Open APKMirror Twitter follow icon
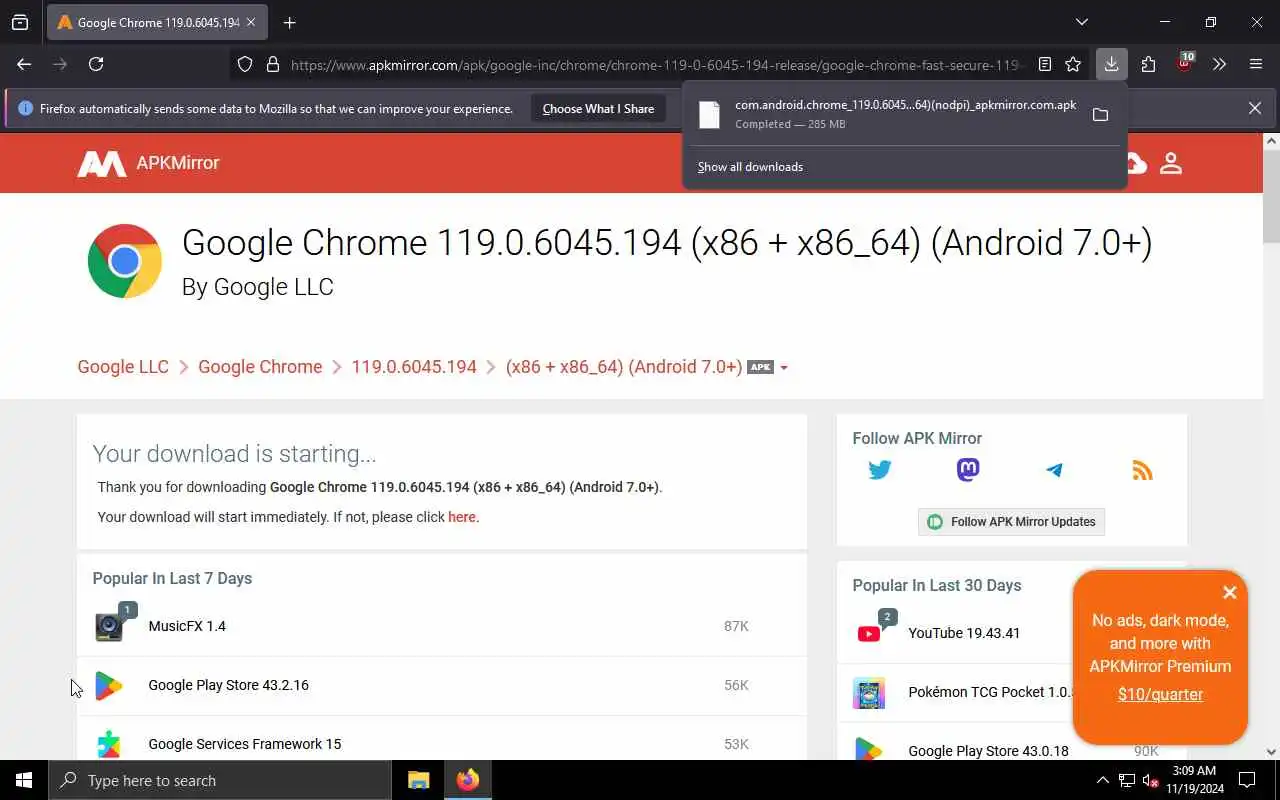 click(x=880, y=470)
